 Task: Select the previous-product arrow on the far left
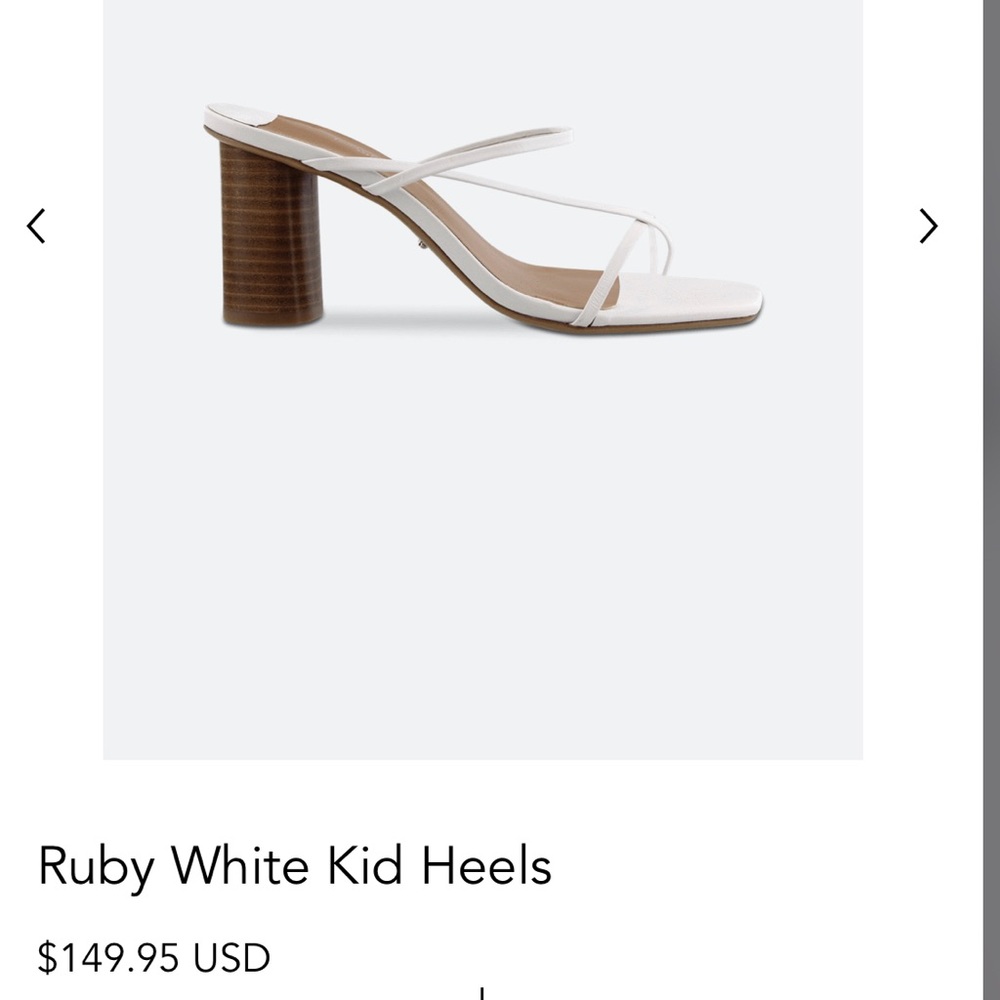(x=36, y=227)
